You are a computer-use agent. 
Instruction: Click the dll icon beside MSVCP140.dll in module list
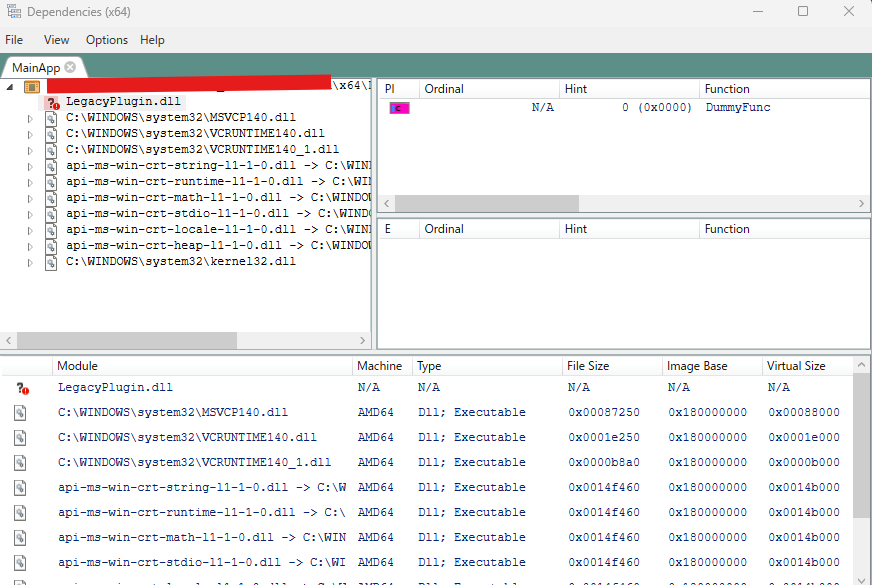click(20, 412)
